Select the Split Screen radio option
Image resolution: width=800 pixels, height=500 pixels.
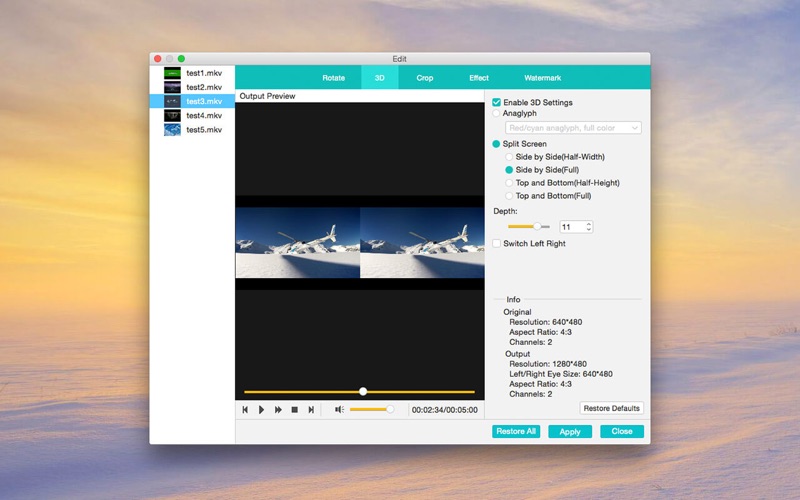pyautogui.click(x=496, y=144)
